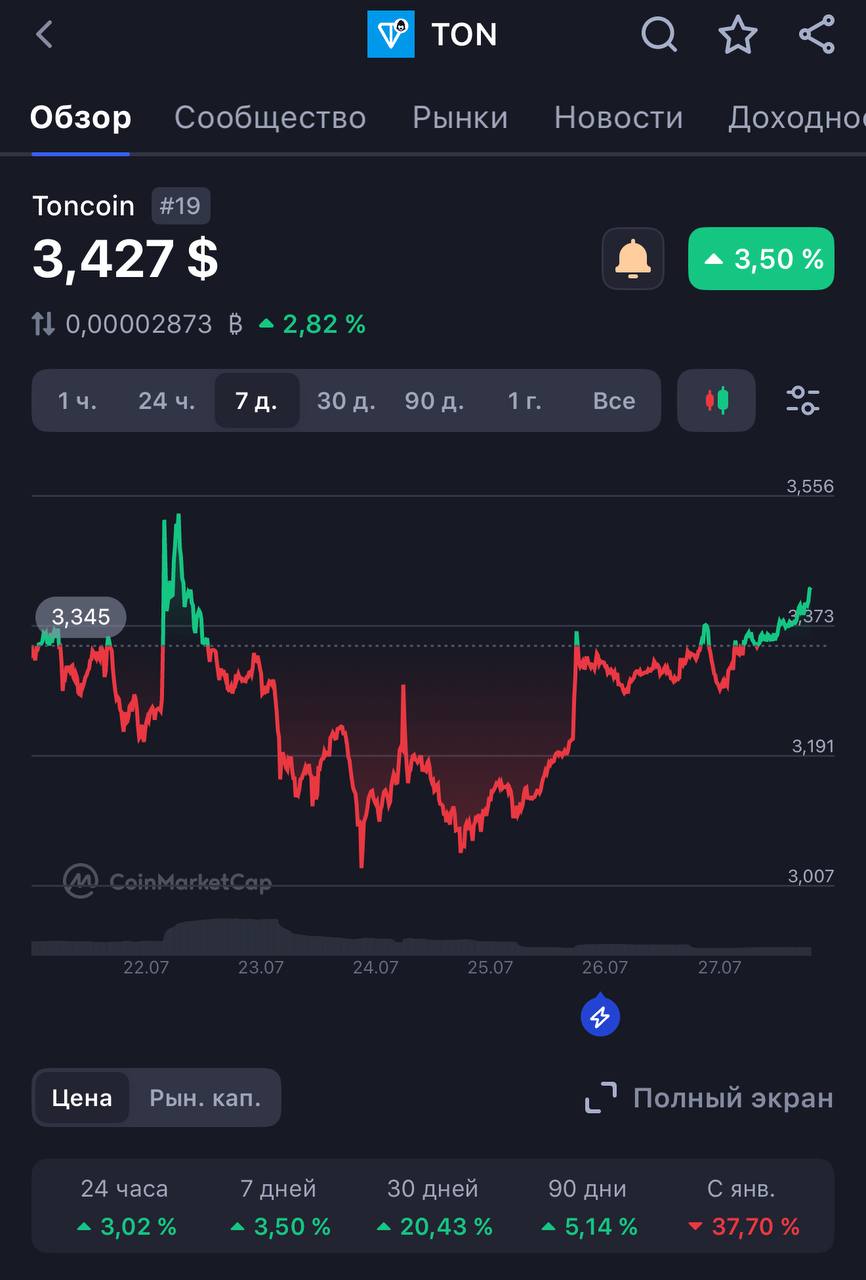The image size is (866, 1280).
Task: Tap the Toncoin name label
Action: [x=83, y=206]
